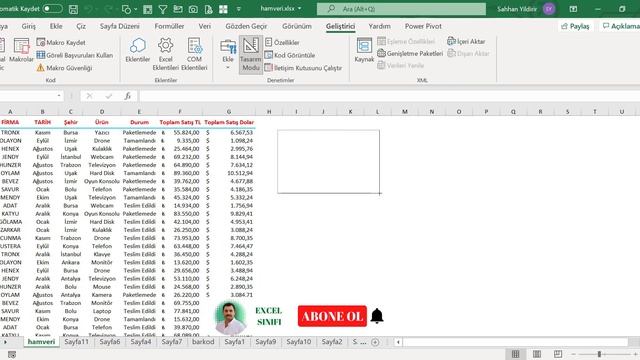Click the Paylaş share button
Screen dimensions: 640x360
[x=575, y=26]
